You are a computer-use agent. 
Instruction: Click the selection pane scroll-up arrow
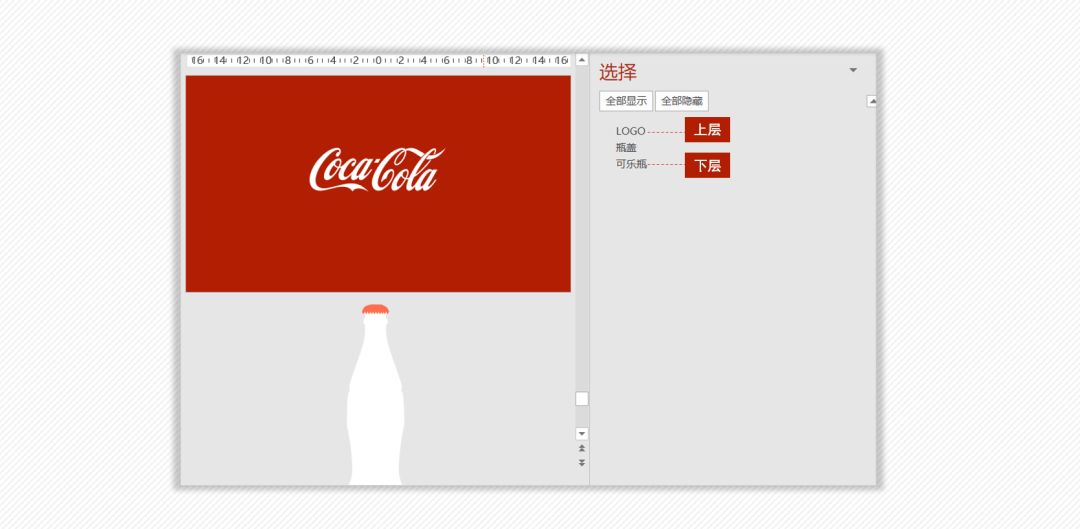[x=871, y=101]
